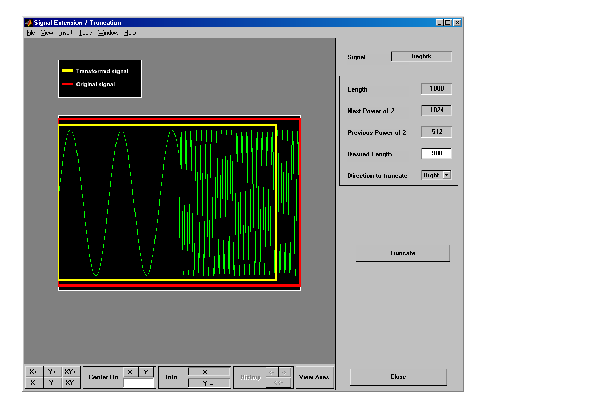Open the Window menu
This screenshot has height=413, width=600.
108,33
